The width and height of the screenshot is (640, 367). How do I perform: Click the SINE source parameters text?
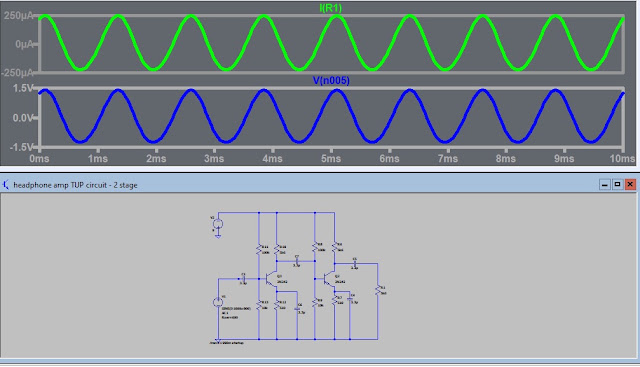236,309
